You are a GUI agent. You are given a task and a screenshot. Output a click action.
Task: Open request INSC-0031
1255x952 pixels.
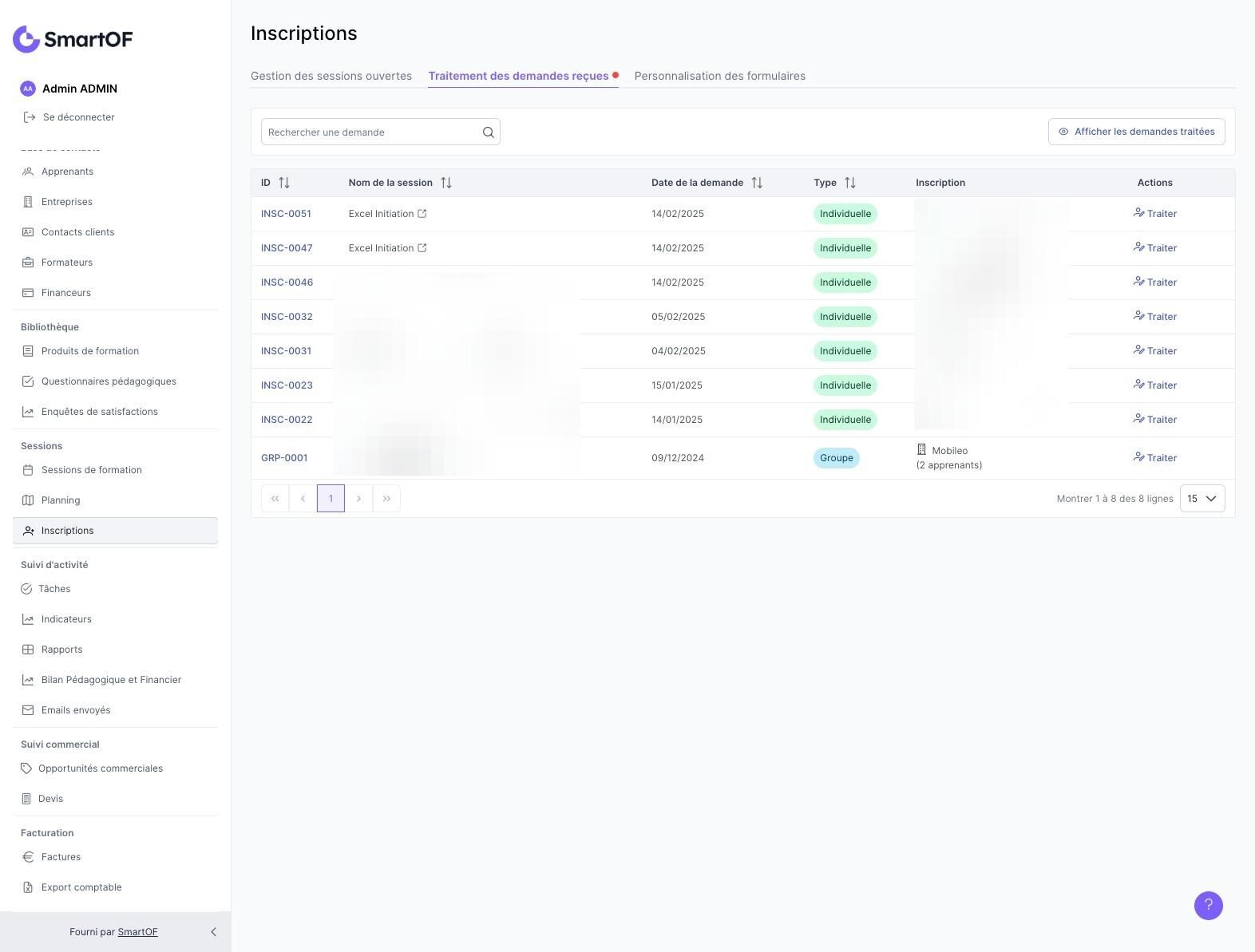(286, 351)
